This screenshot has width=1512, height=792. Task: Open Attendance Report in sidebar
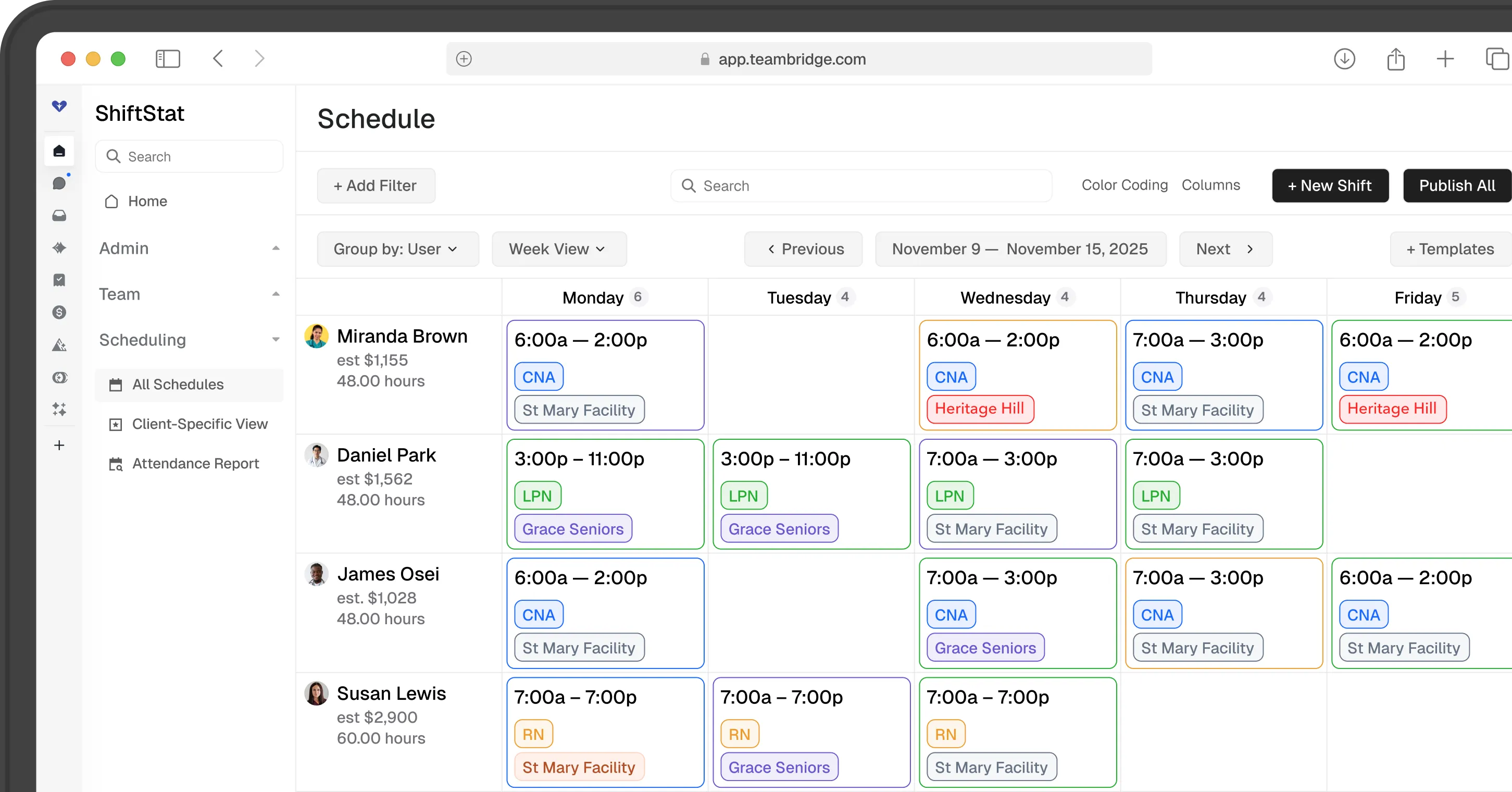tap(195, 463)
